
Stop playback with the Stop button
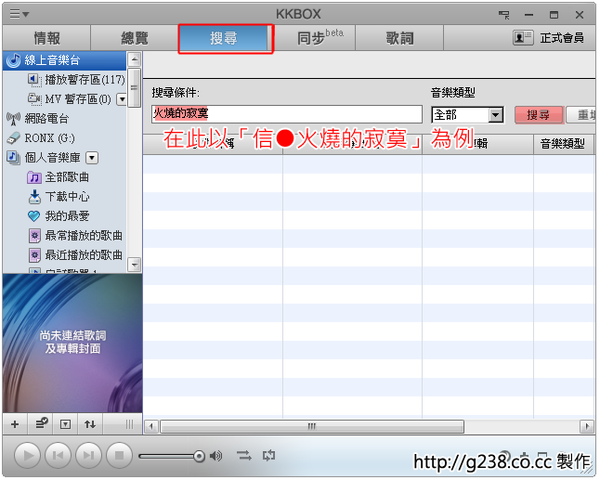(x=119, y=456)
